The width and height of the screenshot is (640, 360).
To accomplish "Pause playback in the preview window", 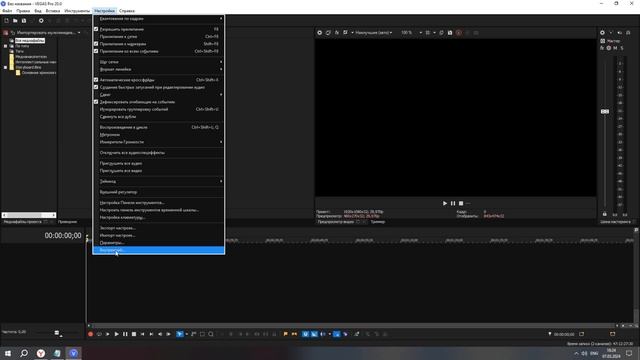I will [453, 203].
